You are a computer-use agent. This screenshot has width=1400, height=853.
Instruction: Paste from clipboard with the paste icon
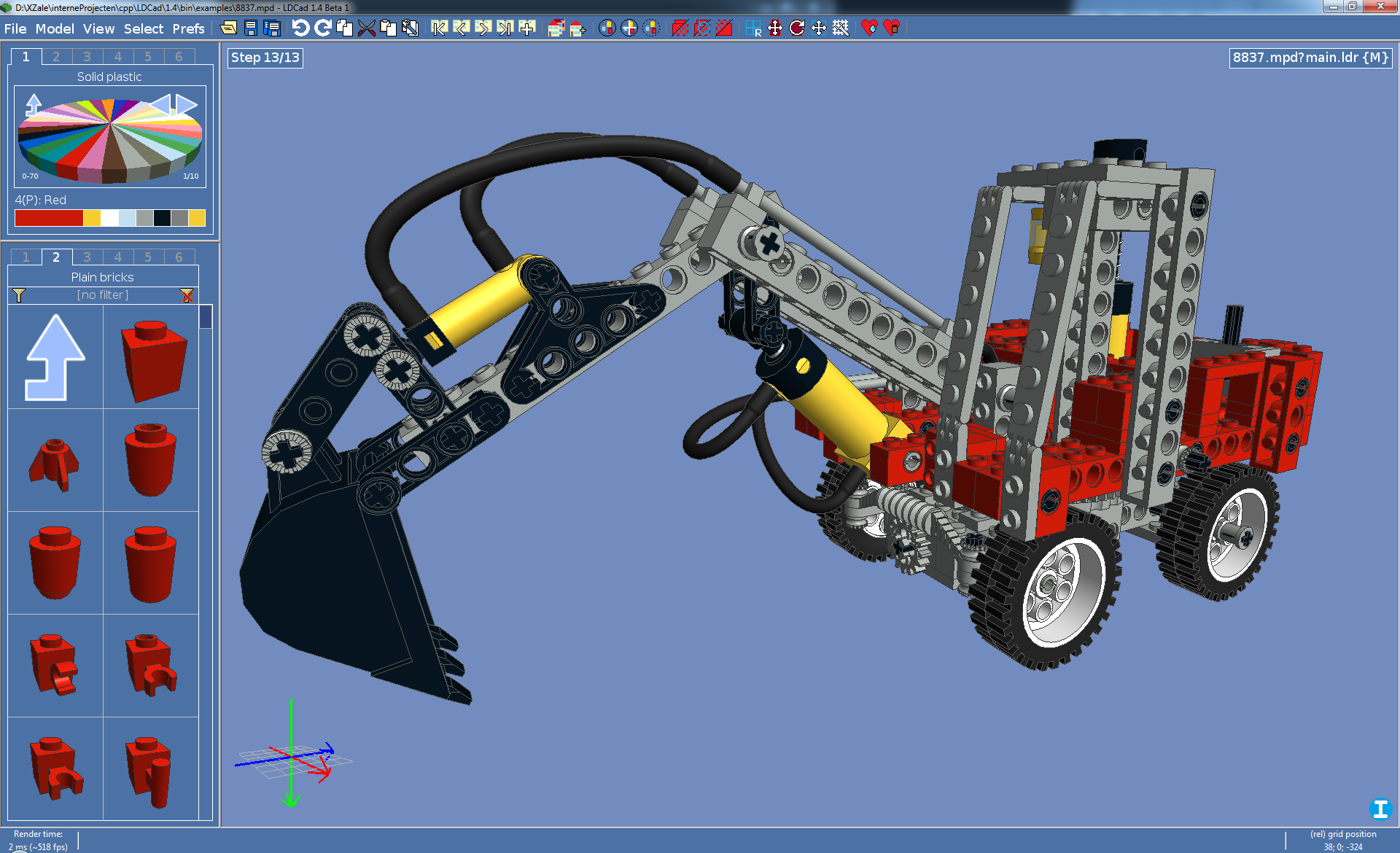[389, 28]
